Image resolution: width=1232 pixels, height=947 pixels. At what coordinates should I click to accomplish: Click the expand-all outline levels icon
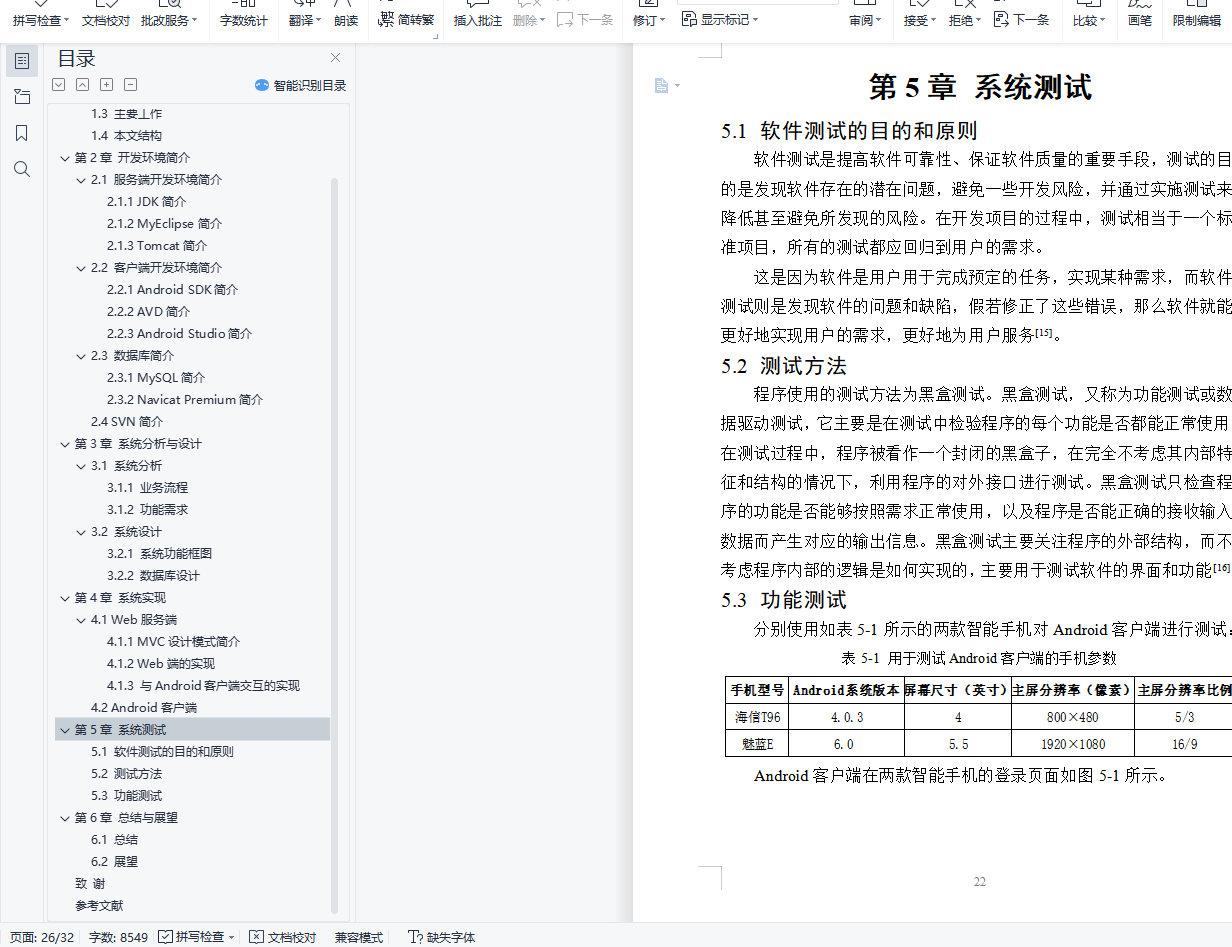tap(59, 85)
